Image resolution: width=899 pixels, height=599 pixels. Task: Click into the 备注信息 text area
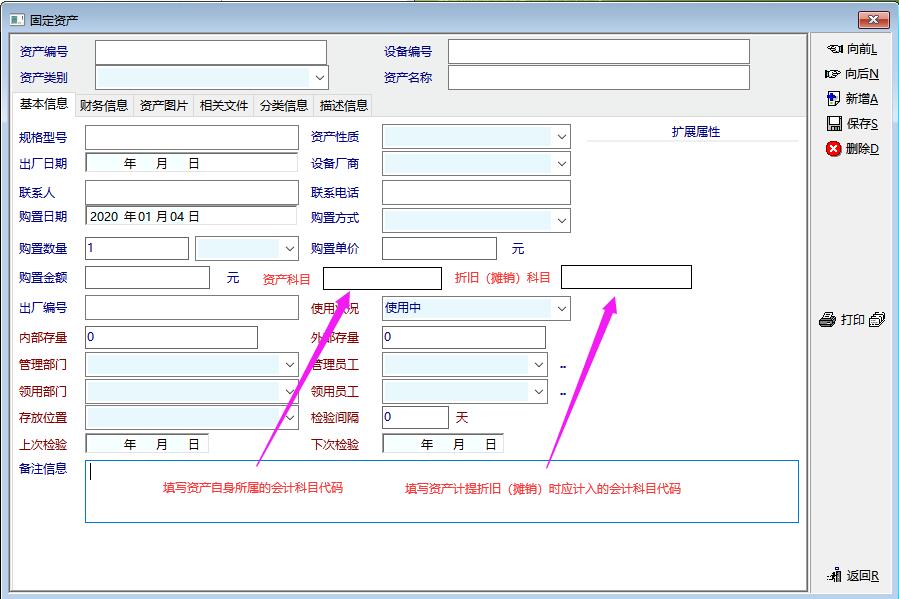(x=442, y=491)
